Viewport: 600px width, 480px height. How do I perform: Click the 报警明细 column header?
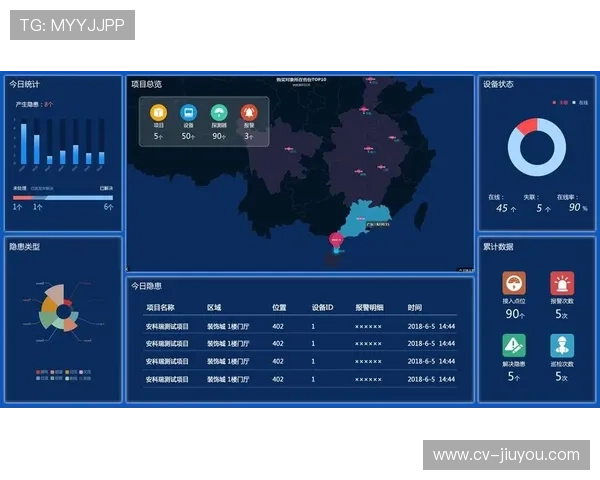coord(369,308)
